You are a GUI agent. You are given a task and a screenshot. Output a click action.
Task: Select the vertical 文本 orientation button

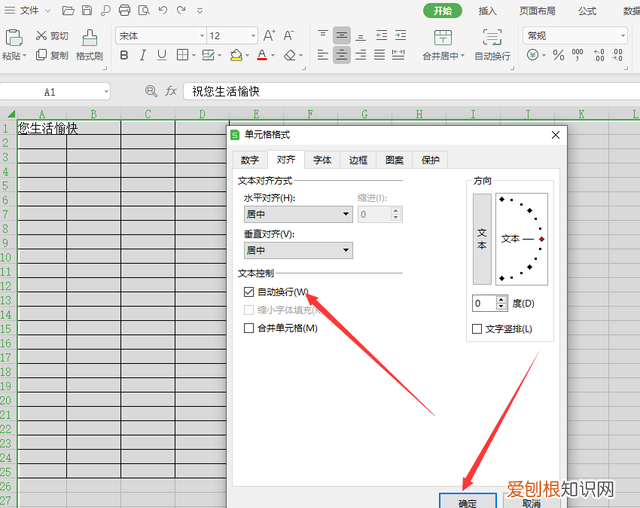(x=482, y=239)
